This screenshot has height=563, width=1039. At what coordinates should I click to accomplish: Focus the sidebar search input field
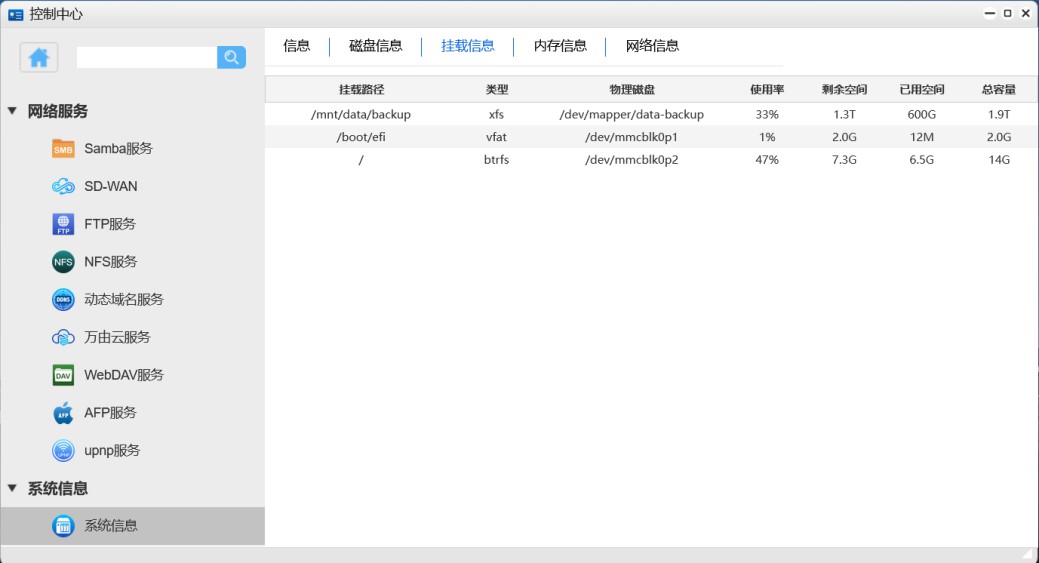click(x=146, y=58)
